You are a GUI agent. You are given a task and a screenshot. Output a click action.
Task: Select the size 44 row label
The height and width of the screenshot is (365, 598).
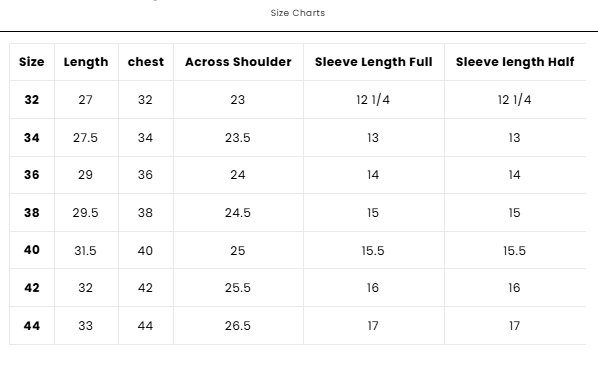click(32, 326)
